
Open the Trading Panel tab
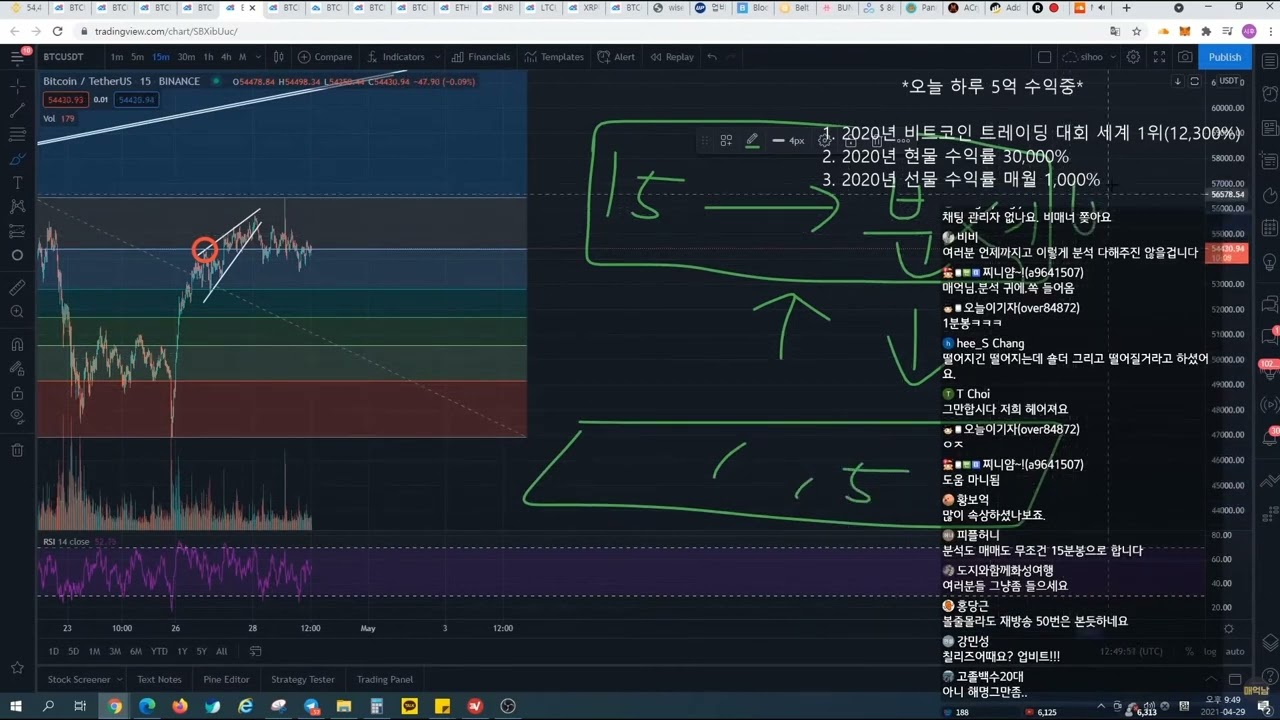385,679
